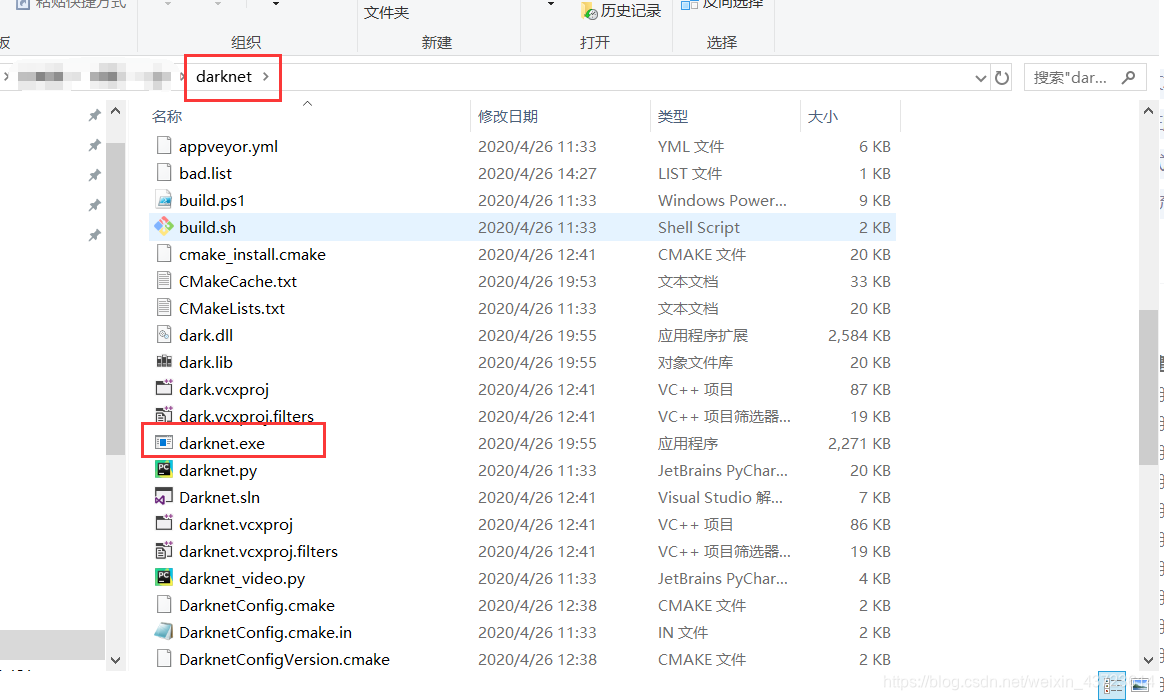The width and height of the screenshot is (1164, 700).
Task: Click the LIST 文件 type cell
Action: point(690,173)
